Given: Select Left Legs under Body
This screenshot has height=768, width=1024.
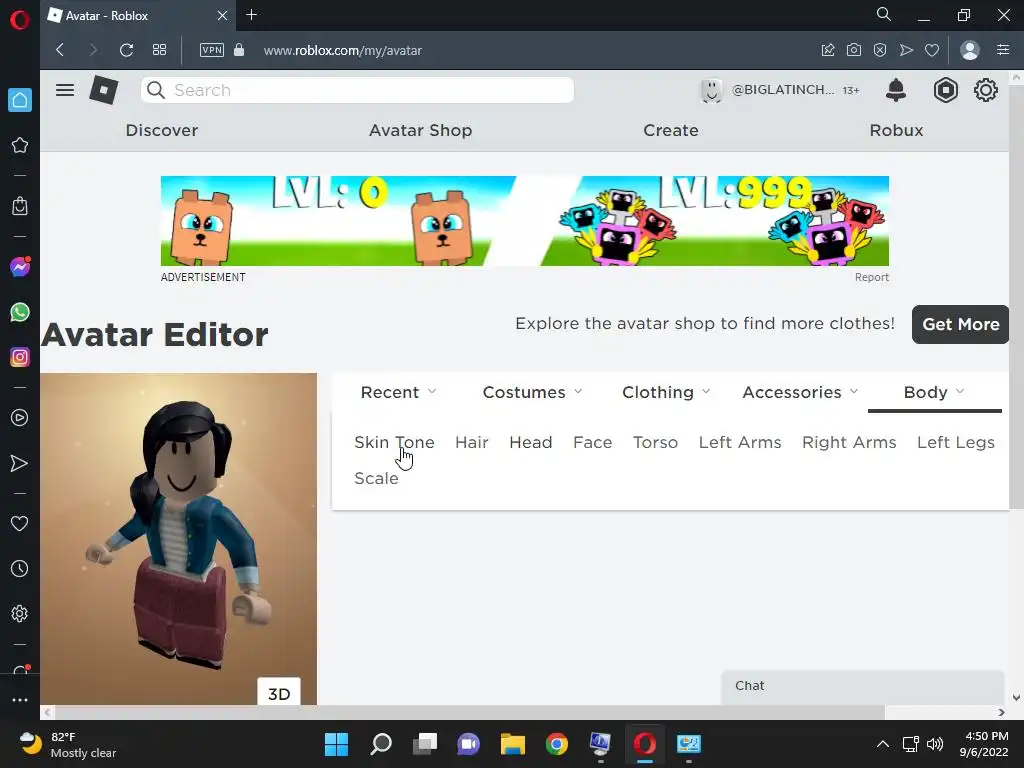Looking at the screenshot, I should (955, 442).
